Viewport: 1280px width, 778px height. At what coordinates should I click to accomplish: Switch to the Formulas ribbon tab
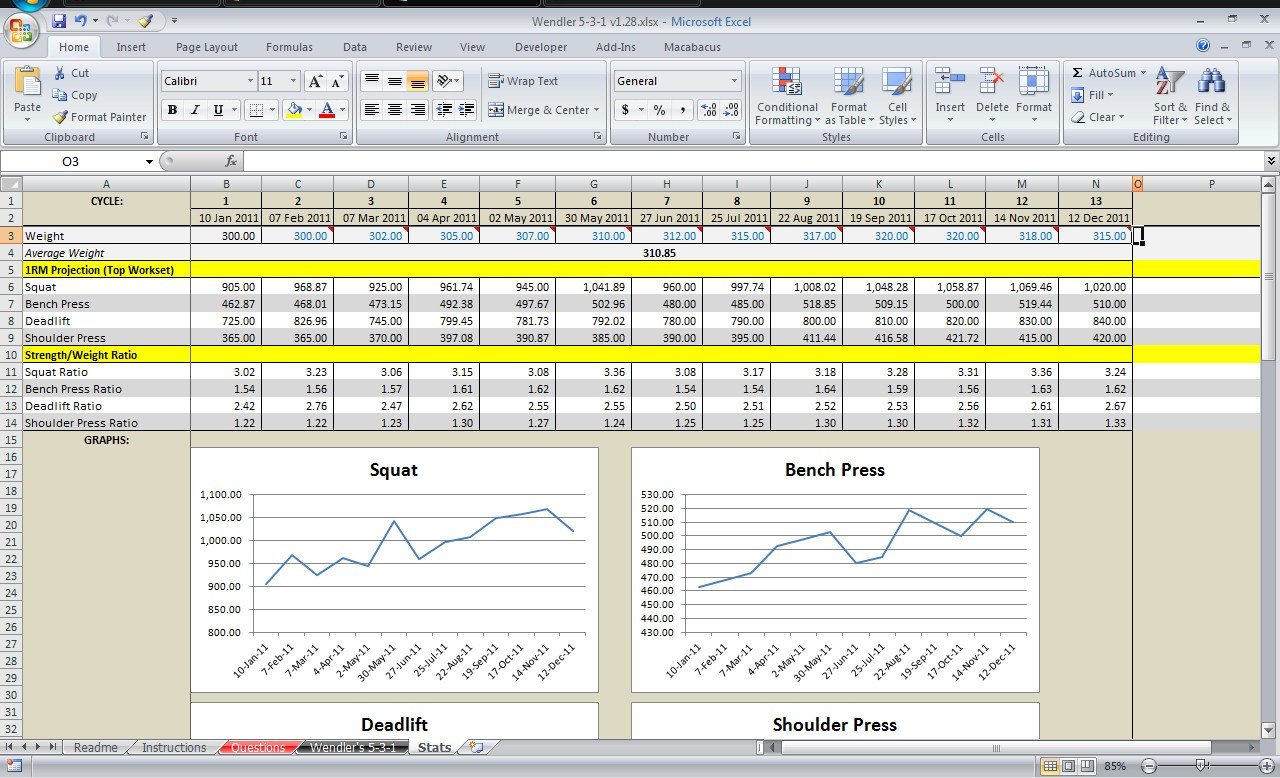tap(289, 47)
